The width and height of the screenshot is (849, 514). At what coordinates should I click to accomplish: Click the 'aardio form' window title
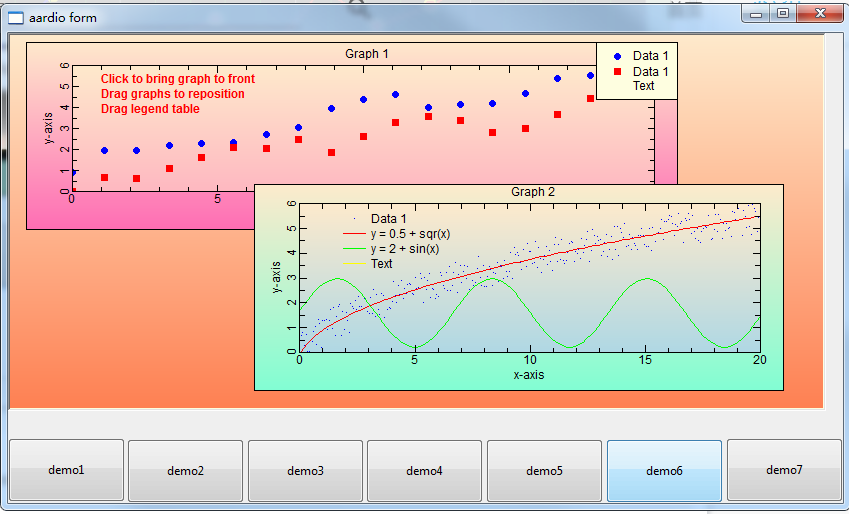[63, 18]
